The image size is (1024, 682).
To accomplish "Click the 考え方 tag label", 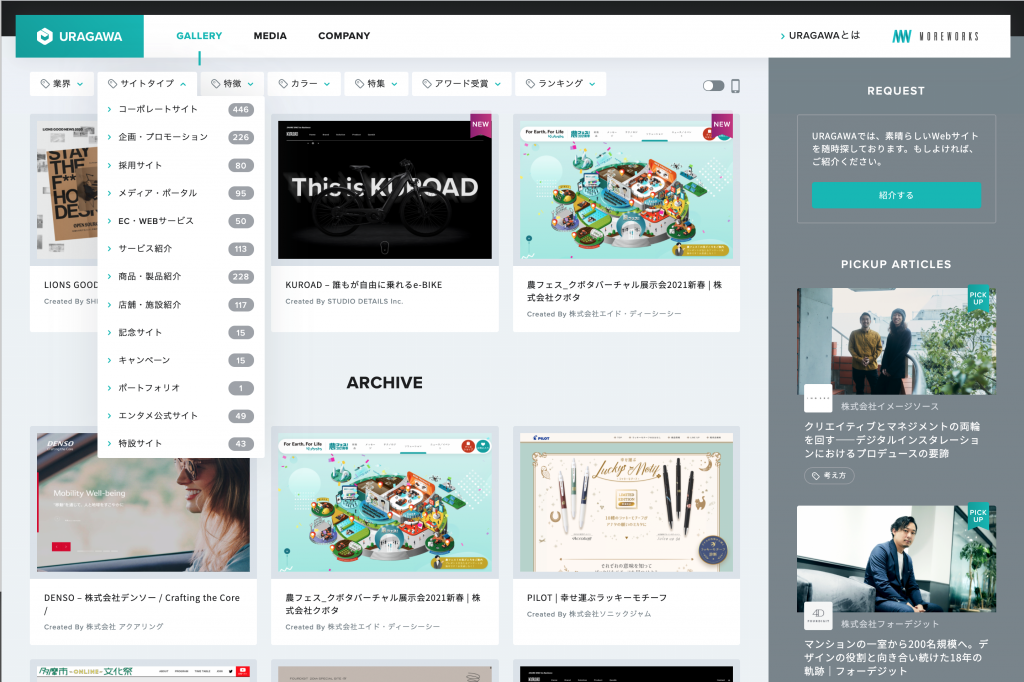I will pos(829,476).
